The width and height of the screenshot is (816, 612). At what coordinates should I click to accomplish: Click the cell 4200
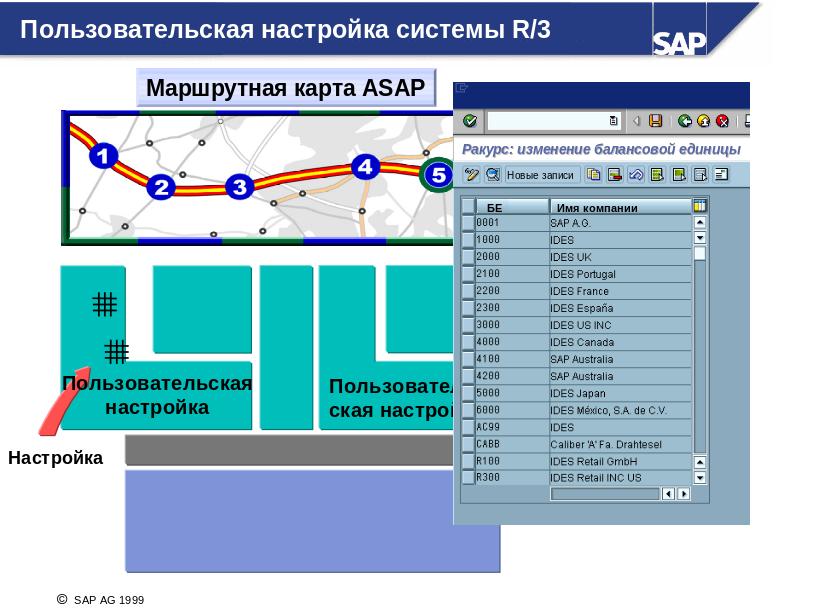[x=512, y=376]
